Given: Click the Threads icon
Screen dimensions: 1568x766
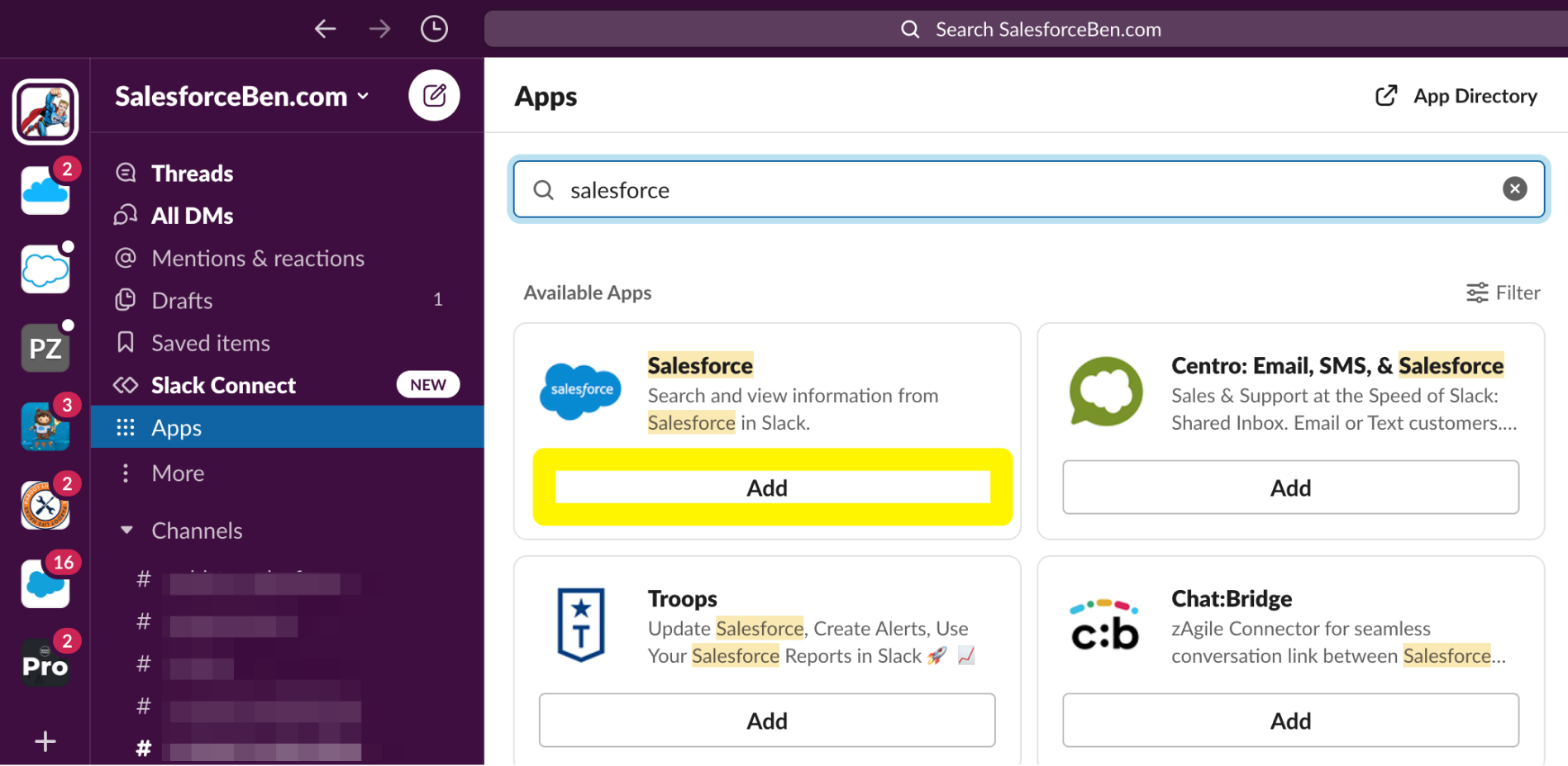Looking at the screenshot, I should (126, 173).
